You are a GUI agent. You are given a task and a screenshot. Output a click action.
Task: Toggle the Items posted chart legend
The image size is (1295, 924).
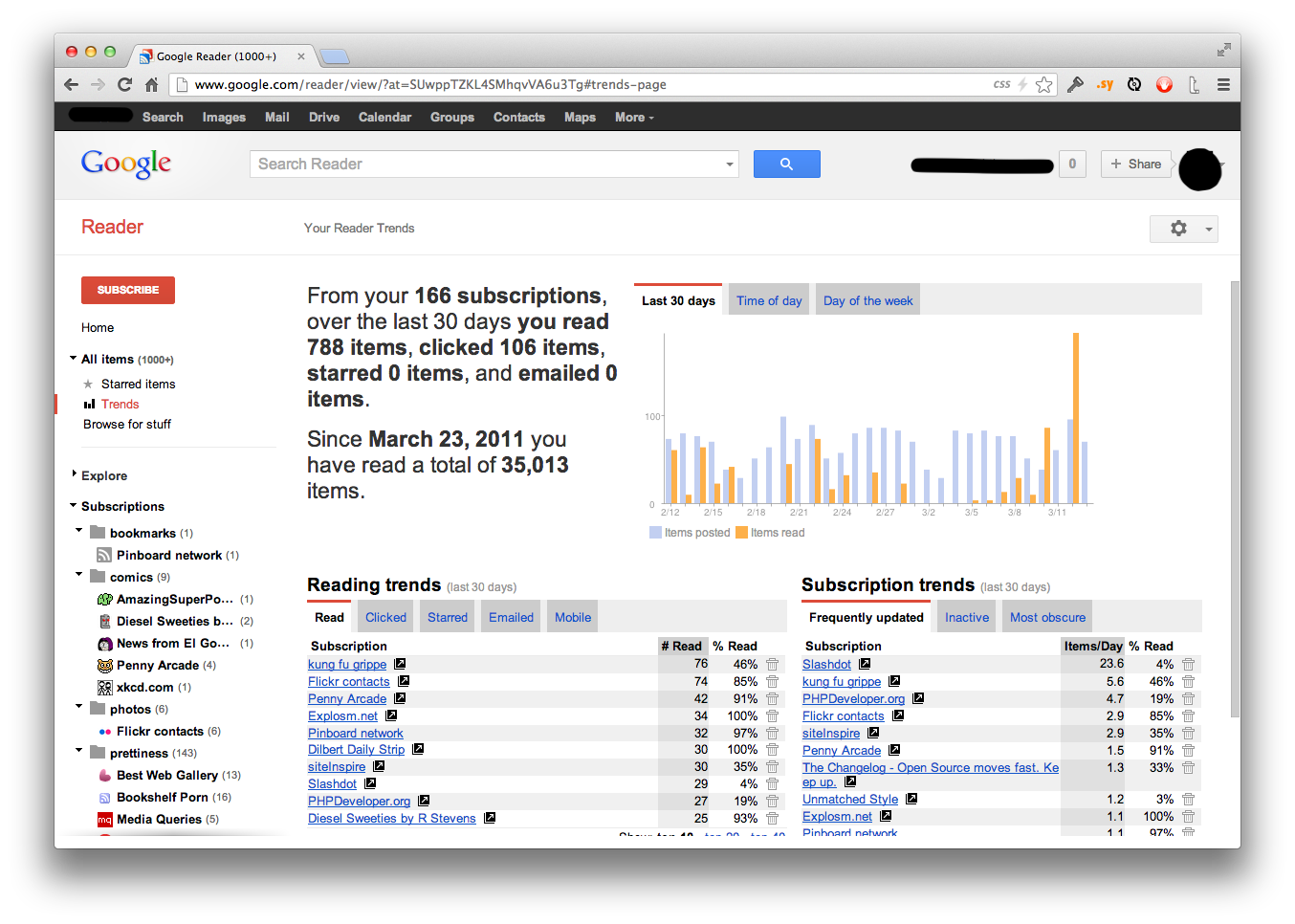coord(689,533)
